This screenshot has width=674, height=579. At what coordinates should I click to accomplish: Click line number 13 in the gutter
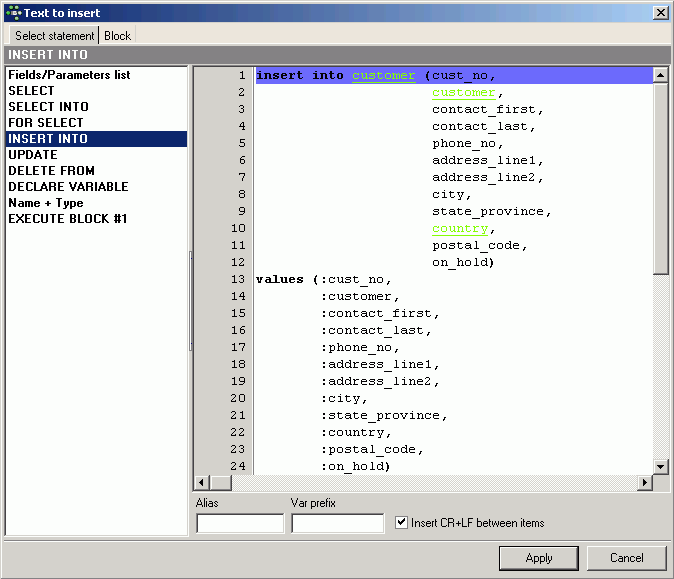238,279
